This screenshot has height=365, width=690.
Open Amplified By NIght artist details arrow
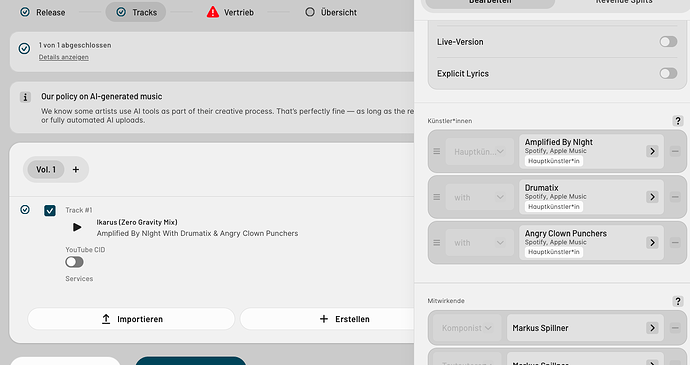pos(652,151)
